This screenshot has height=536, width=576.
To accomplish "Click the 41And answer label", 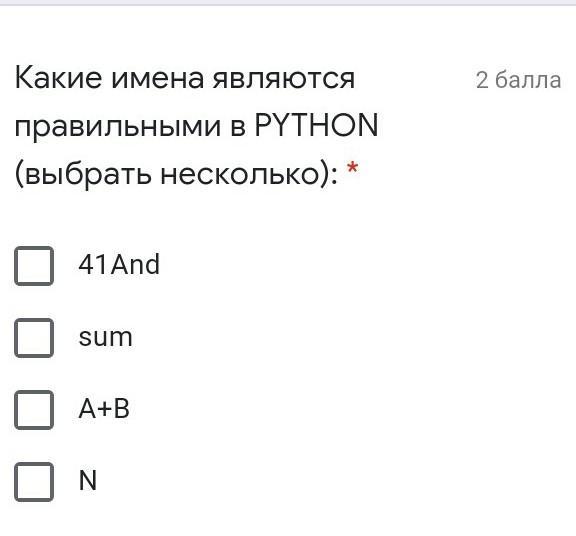I will [119, 265].
